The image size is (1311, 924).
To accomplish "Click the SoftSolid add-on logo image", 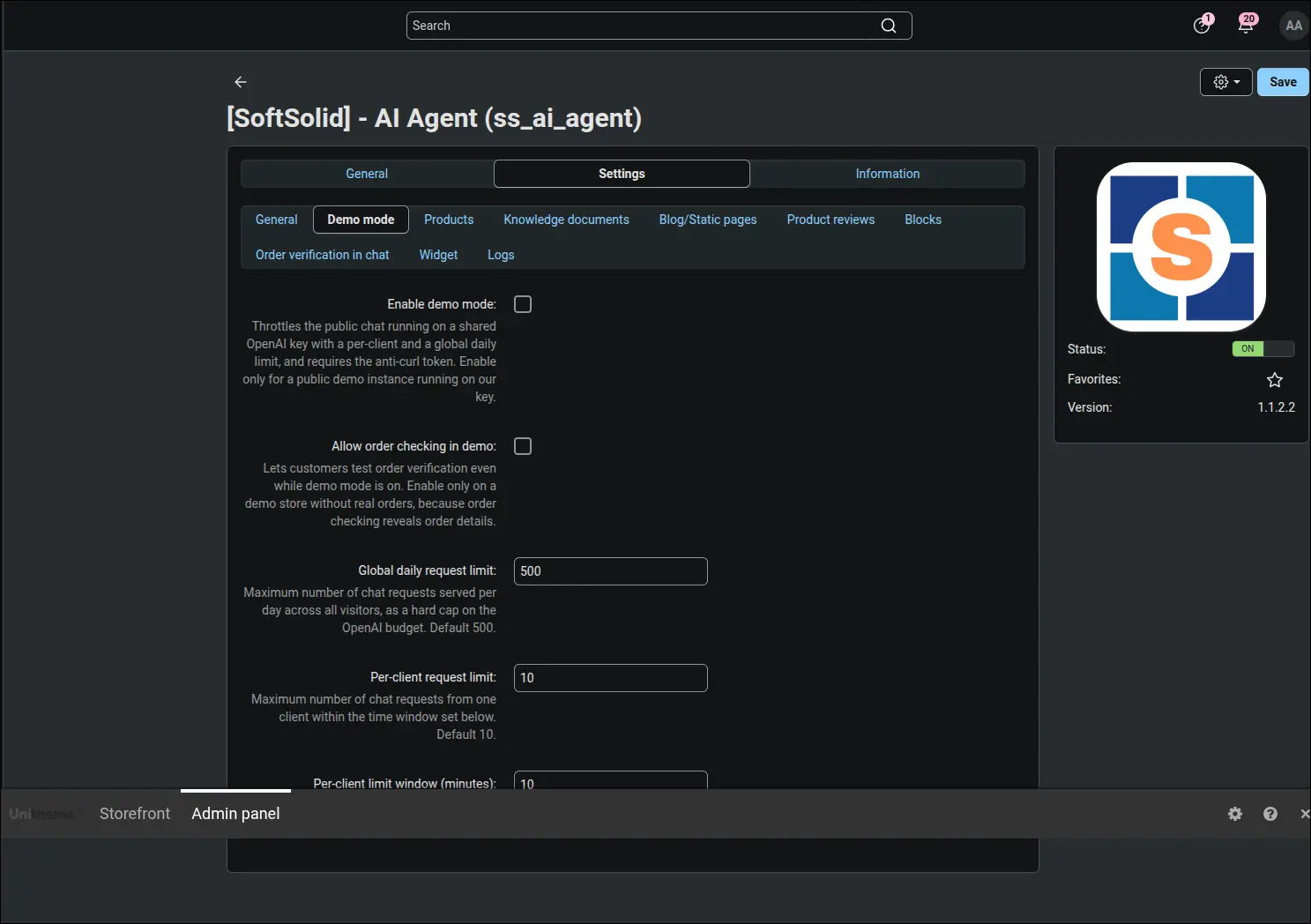I will click(1181, 247).
